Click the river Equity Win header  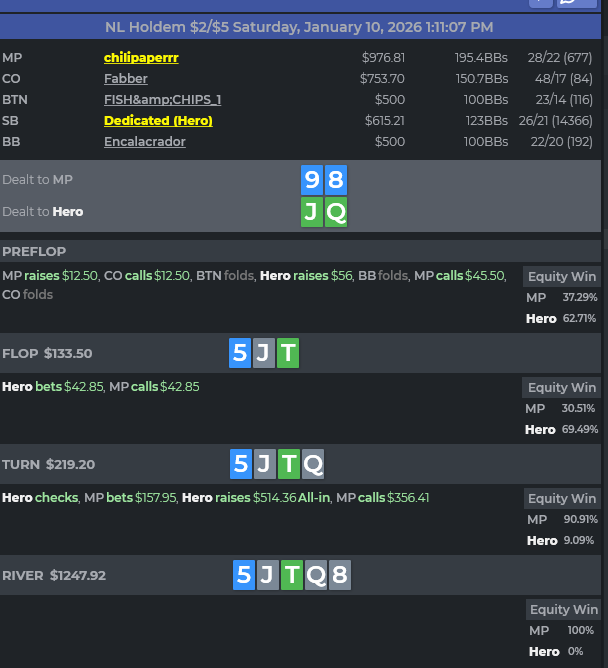click(x=564, y=610)
